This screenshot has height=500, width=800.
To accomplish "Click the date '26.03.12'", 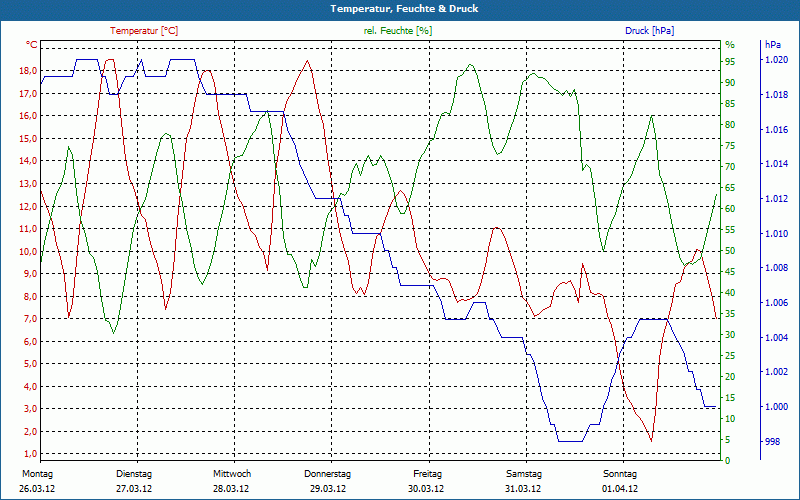I will coord(37,489).
